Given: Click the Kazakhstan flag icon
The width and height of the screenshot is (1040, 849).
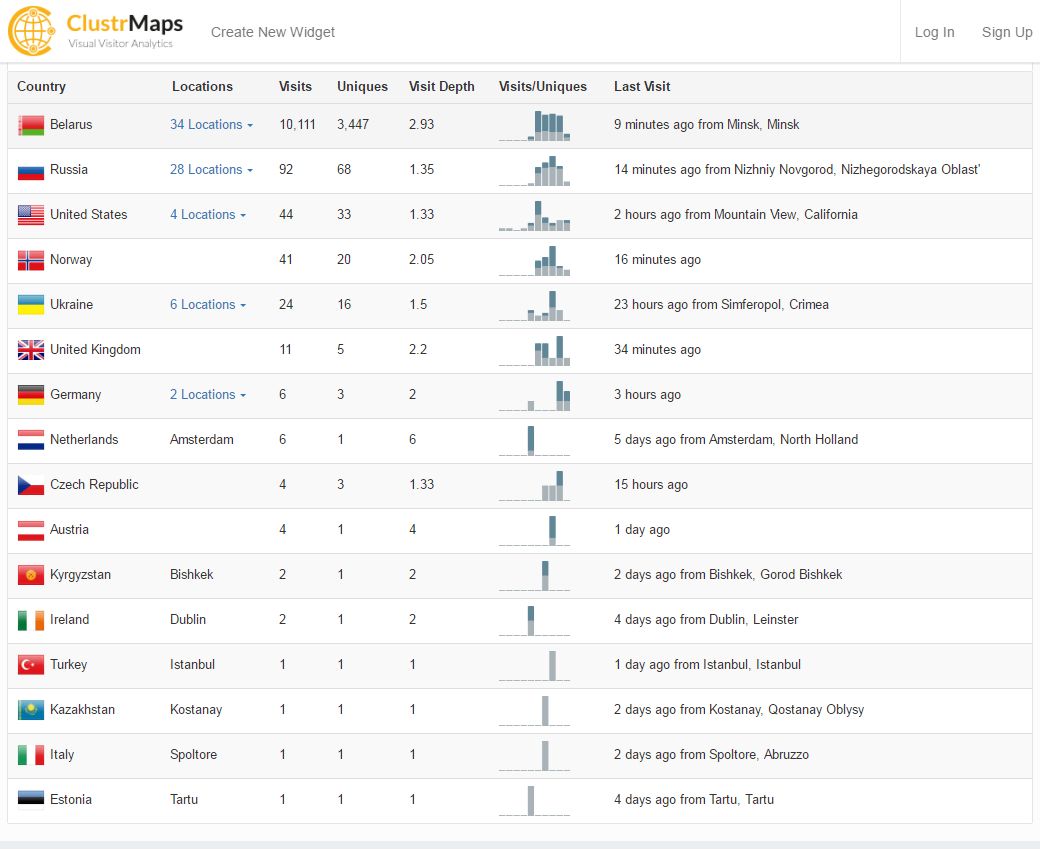Looking at the screenshot, I should 31,710.
